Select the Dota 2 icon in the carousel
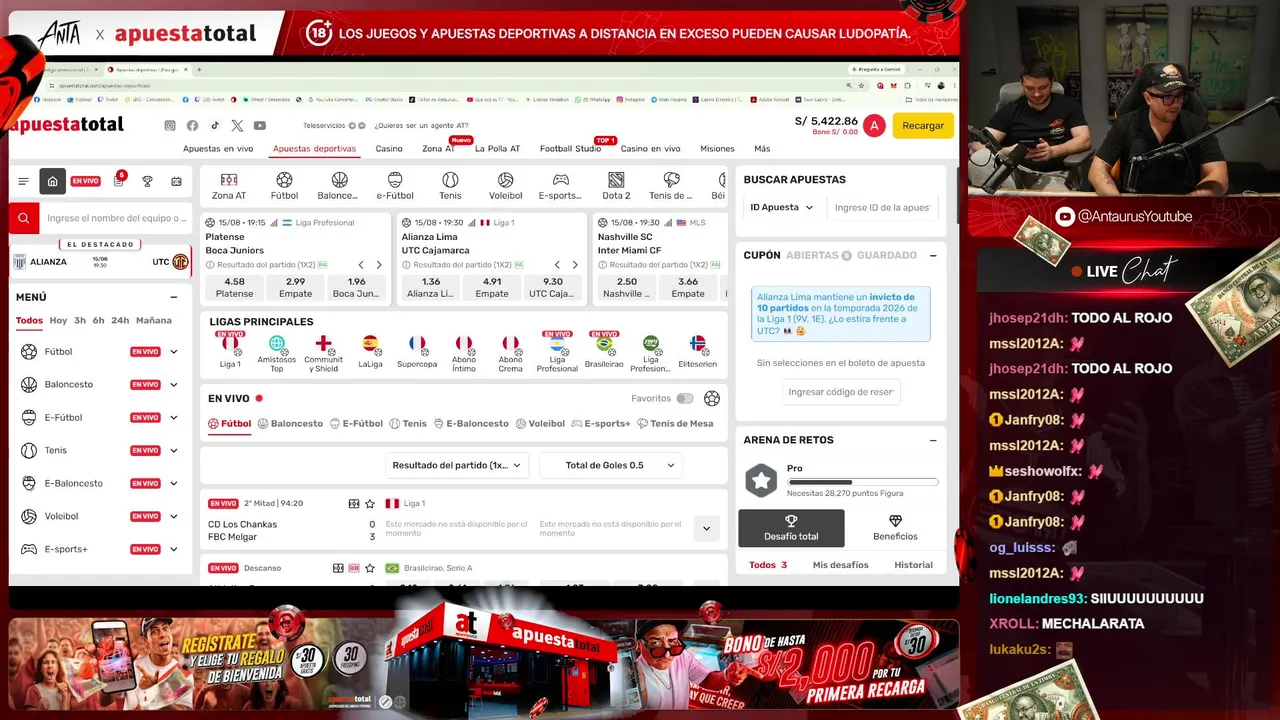The height and width of the screenshot is (720, 1280). click(x=616, y=180)
